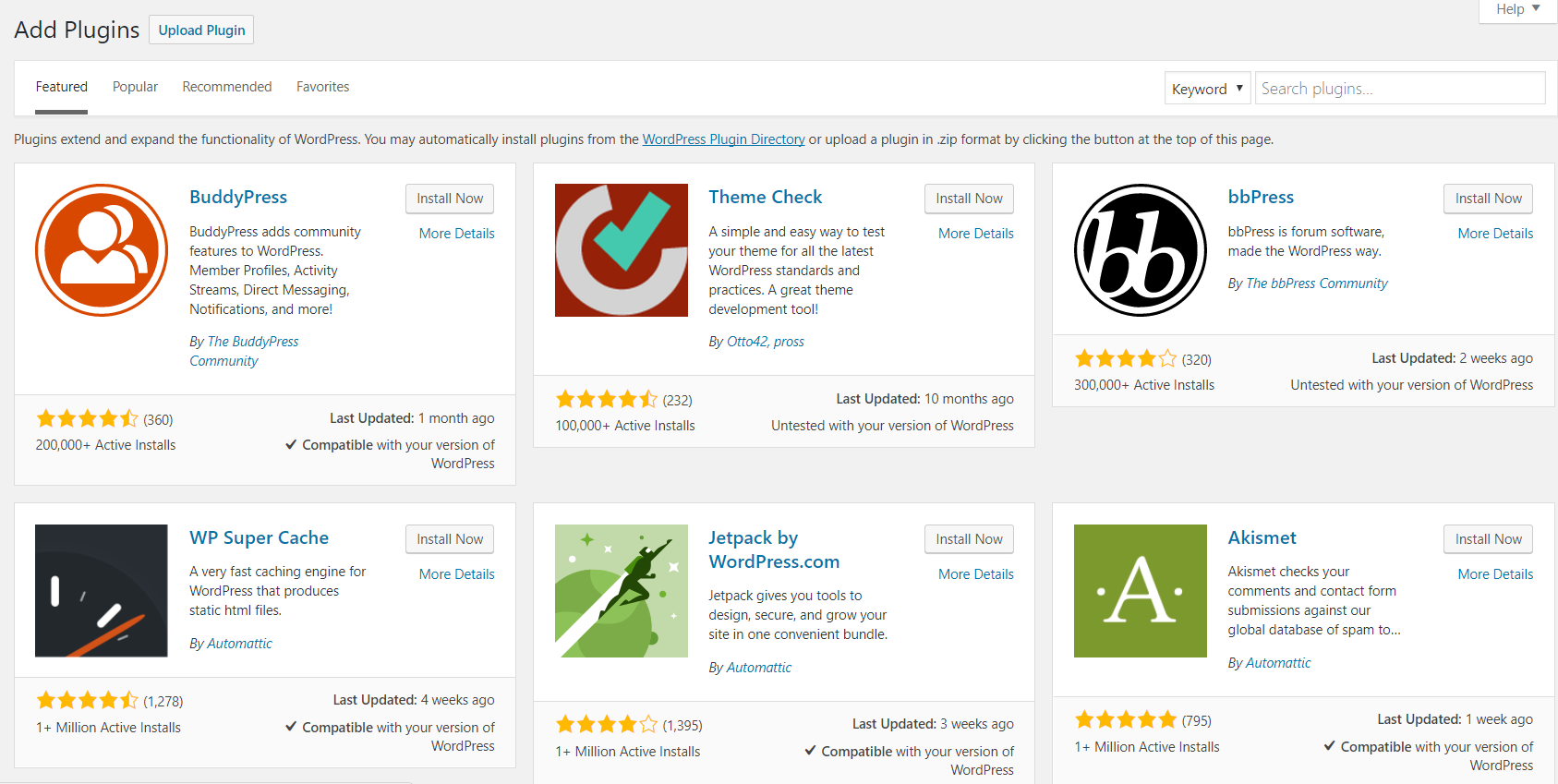This screenshot has height=784, width=1558.
Task: Open the Theme Check title link
Action: pyautogui.click(x=765, y=197)
